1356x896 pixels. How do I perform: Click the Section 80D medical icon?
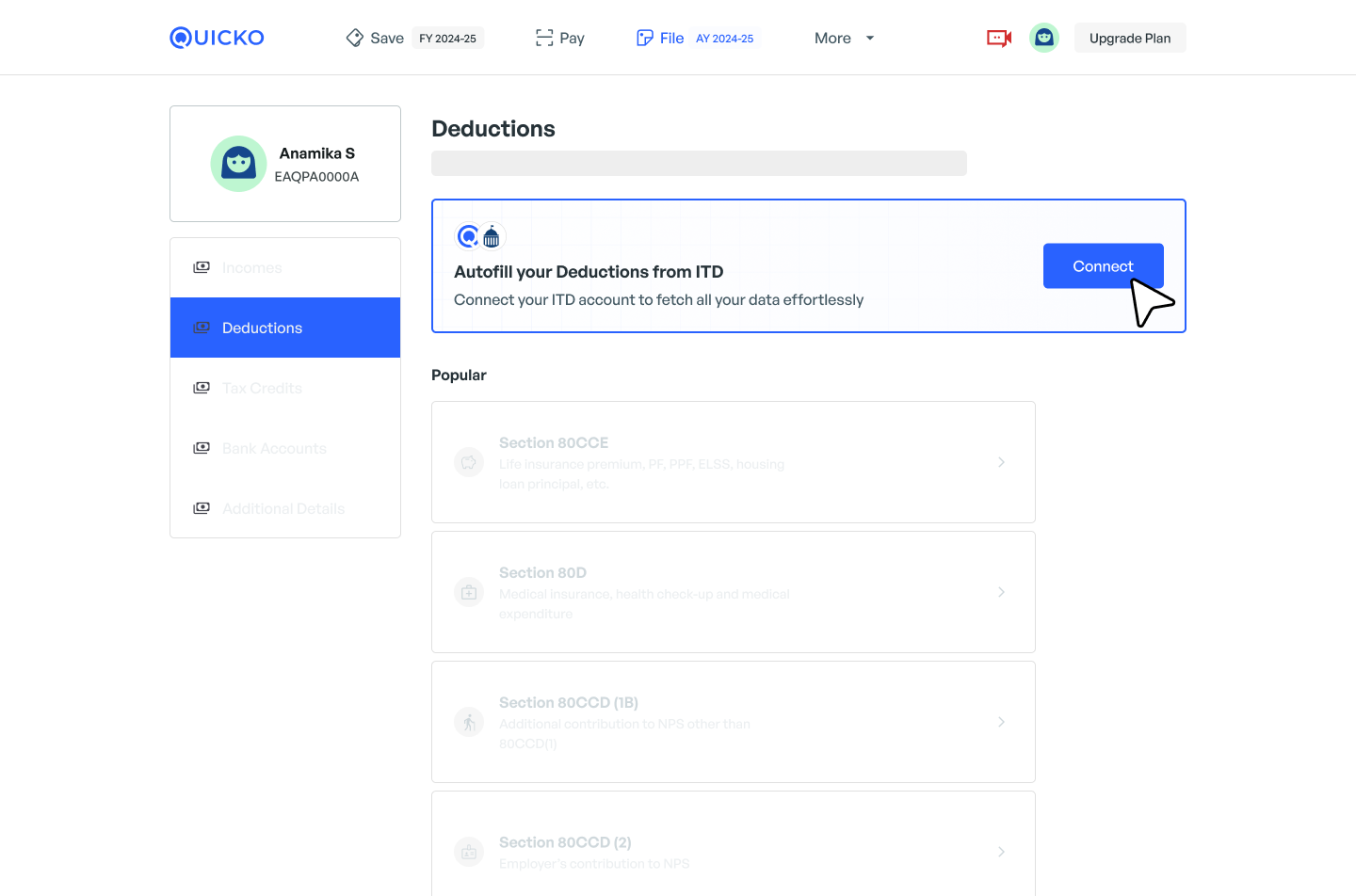pos(469,593)
